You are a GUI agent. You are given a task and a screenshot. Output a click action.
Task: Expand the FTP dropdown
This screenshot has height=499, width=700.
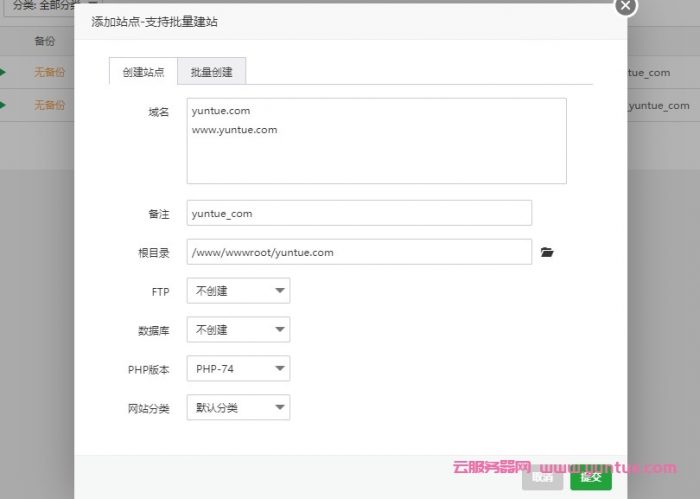[238, 292]
